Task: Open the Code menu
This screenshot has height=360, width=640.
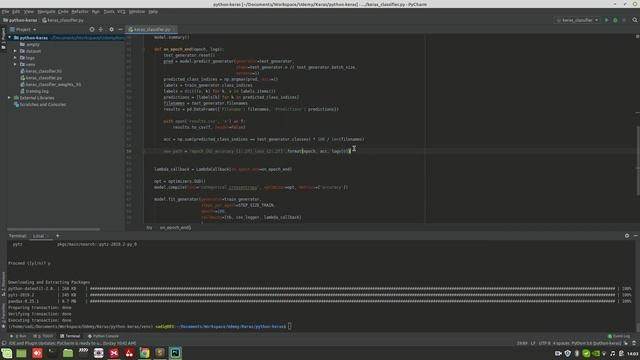Action: point(63,11)
